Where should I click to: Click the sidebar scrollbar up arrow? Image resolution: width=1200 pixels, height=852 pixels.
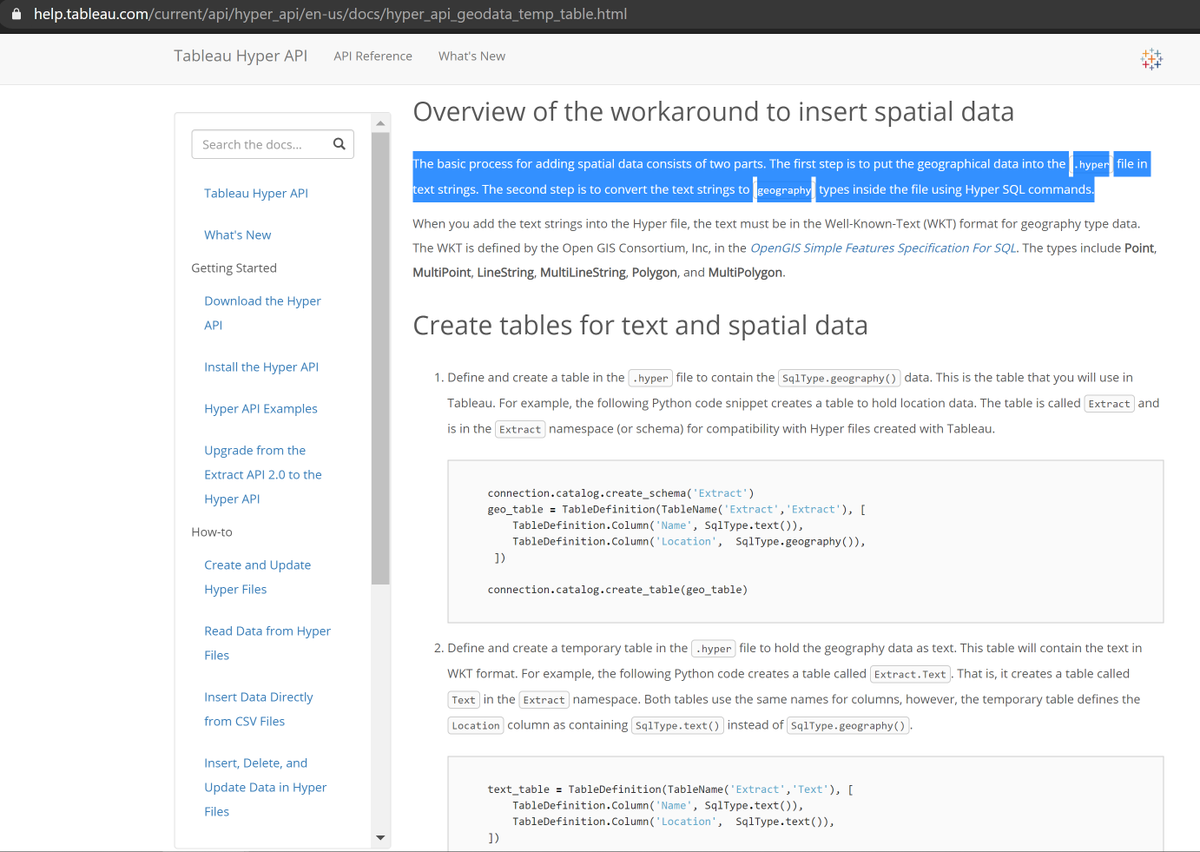(x=380, y=123)
